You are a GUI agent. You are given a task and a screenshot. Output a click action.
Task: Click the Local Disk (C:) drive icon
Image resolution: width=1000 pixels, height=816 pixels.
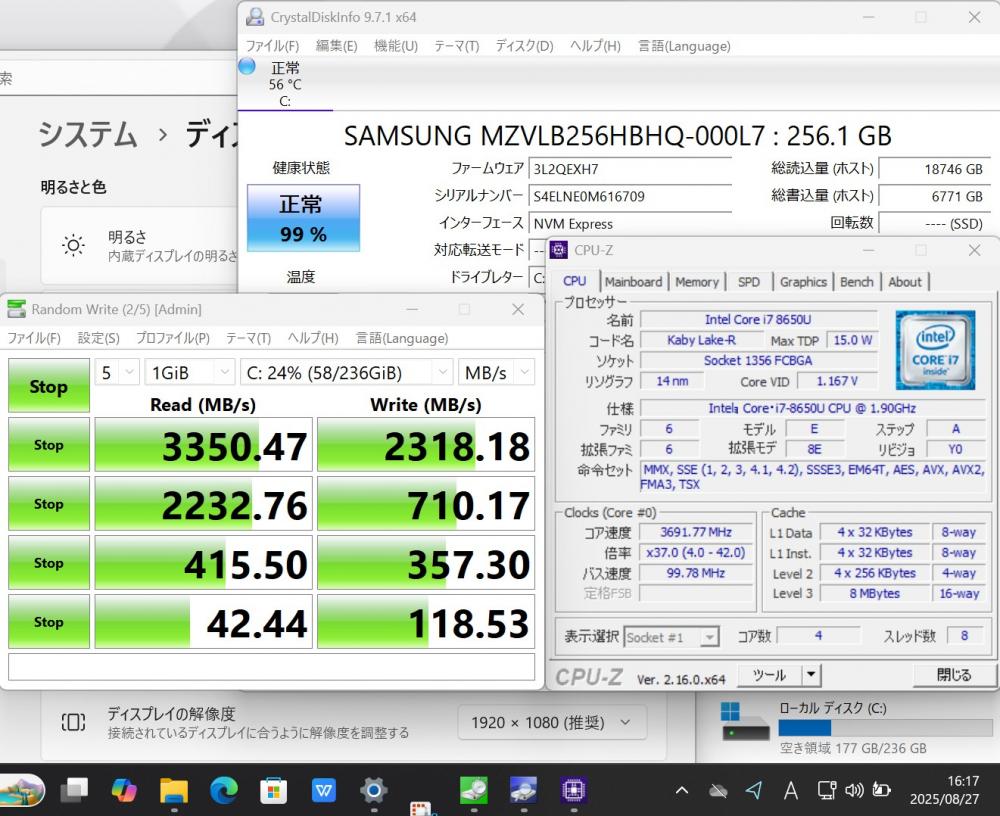(745, 722)
